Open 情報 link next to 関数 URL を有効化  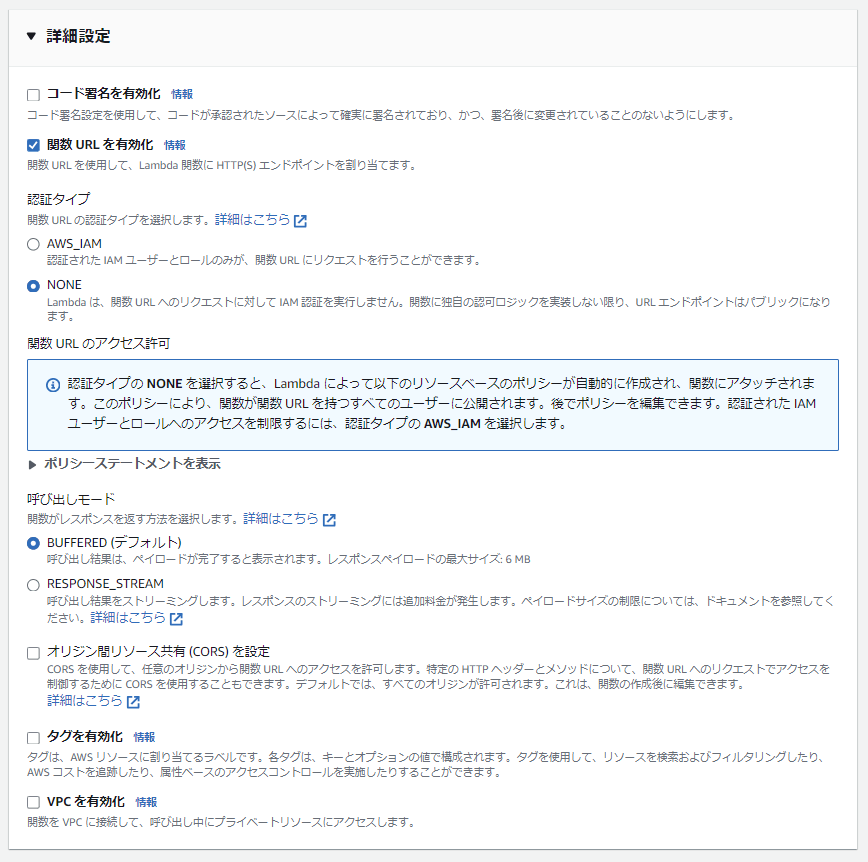174,145
